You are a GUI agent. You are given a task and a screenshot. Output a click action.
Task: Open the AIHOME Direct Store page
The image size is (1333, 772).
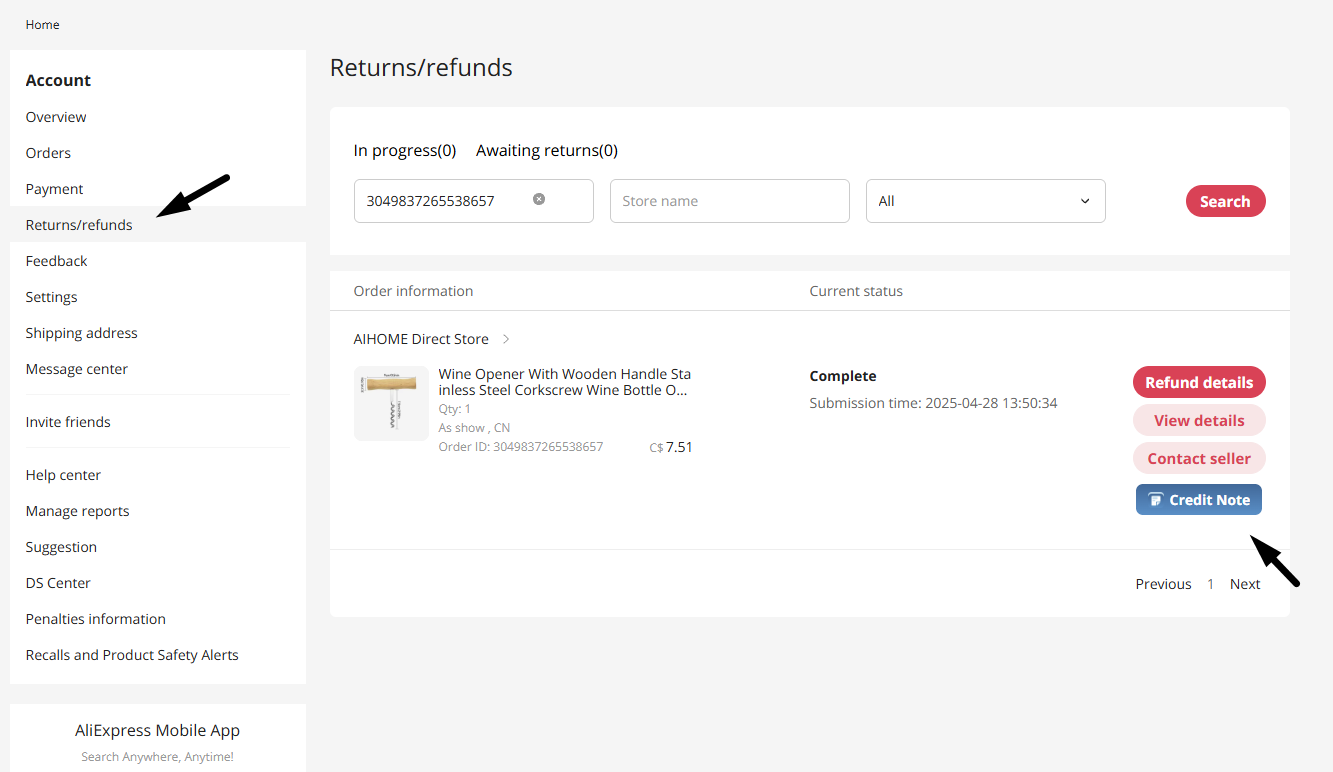pyautogui.click(x=421, y=338)
